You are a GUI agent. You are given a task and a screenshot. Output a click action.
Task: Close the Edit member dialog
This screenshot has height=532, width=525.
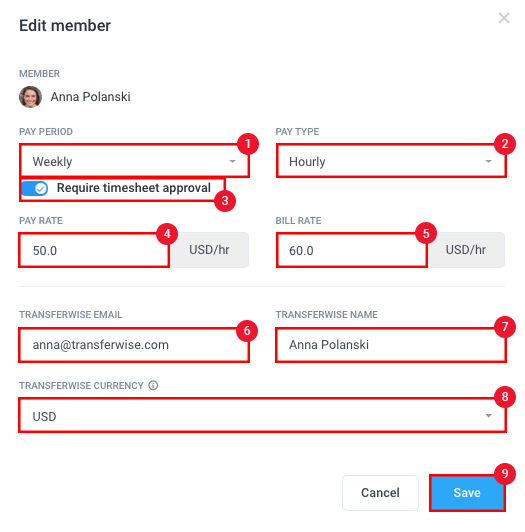(x=504, y=18)
